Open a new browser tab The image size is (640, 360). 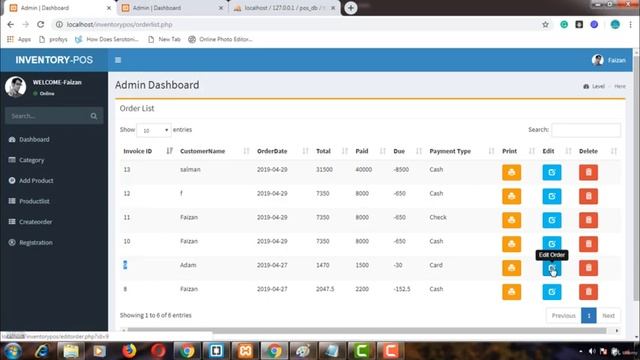pos(351,8)
